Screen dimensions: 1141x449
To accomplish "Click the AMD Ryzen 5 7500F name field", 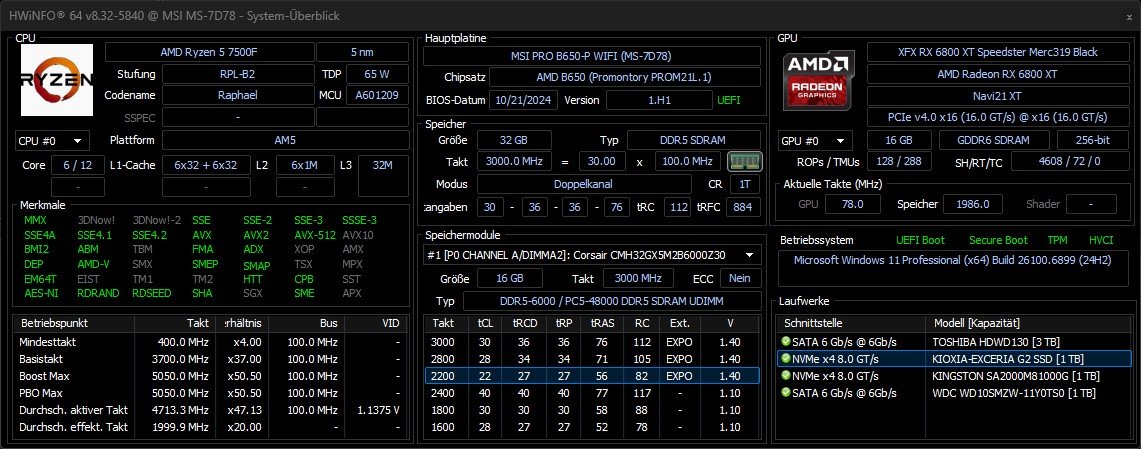I will point(210,52).
